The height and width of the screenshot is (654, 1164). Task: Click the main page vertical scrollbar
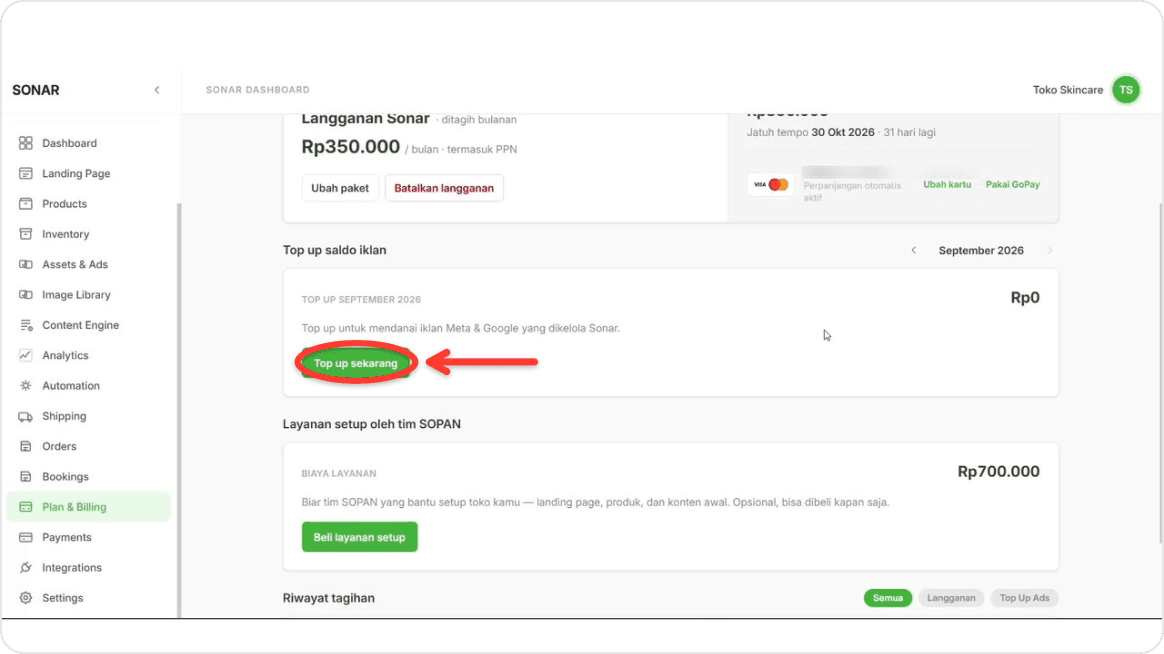point(1160,373)
